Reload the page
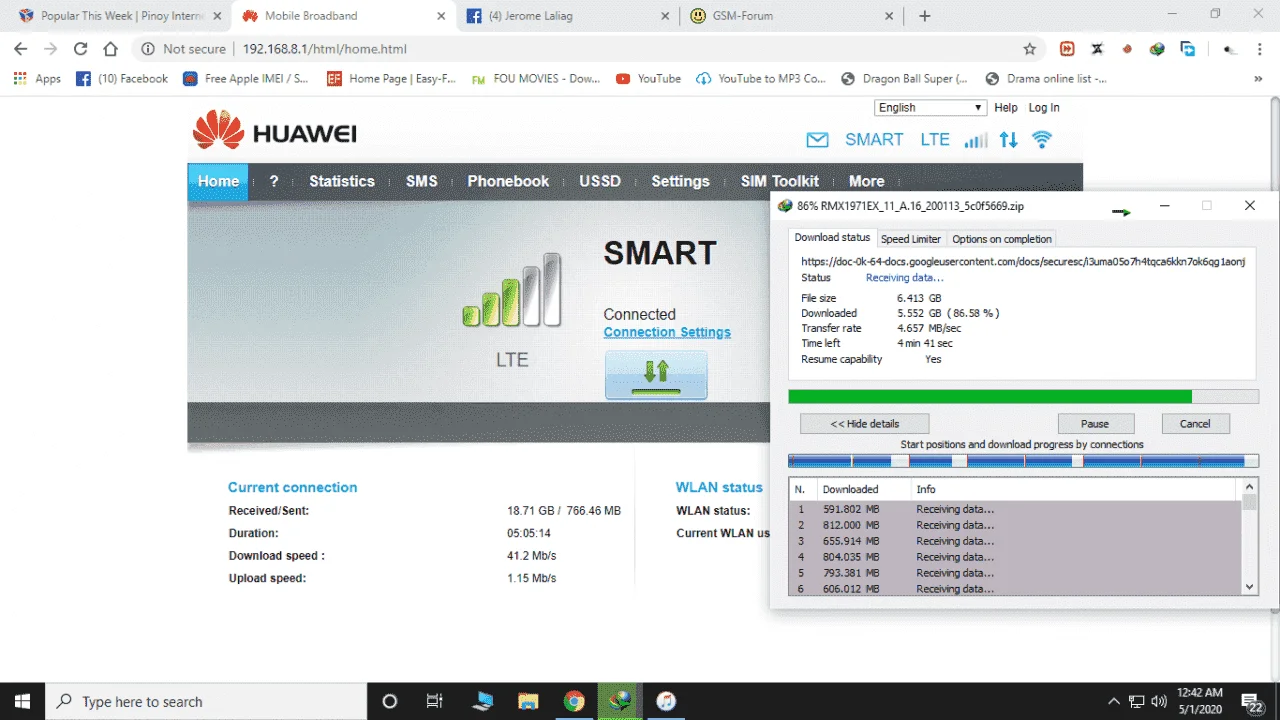 81,49
